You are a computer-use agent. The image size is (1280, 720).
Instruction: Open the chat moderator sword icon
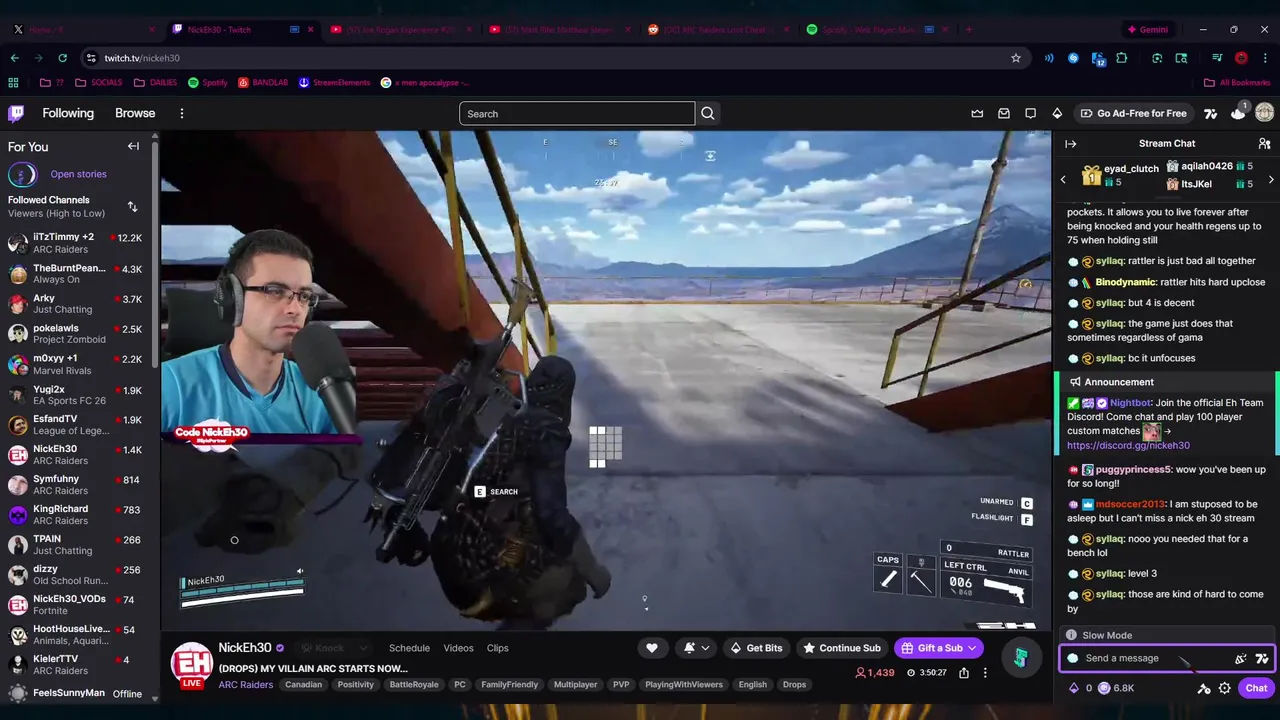coord(1204,688)
